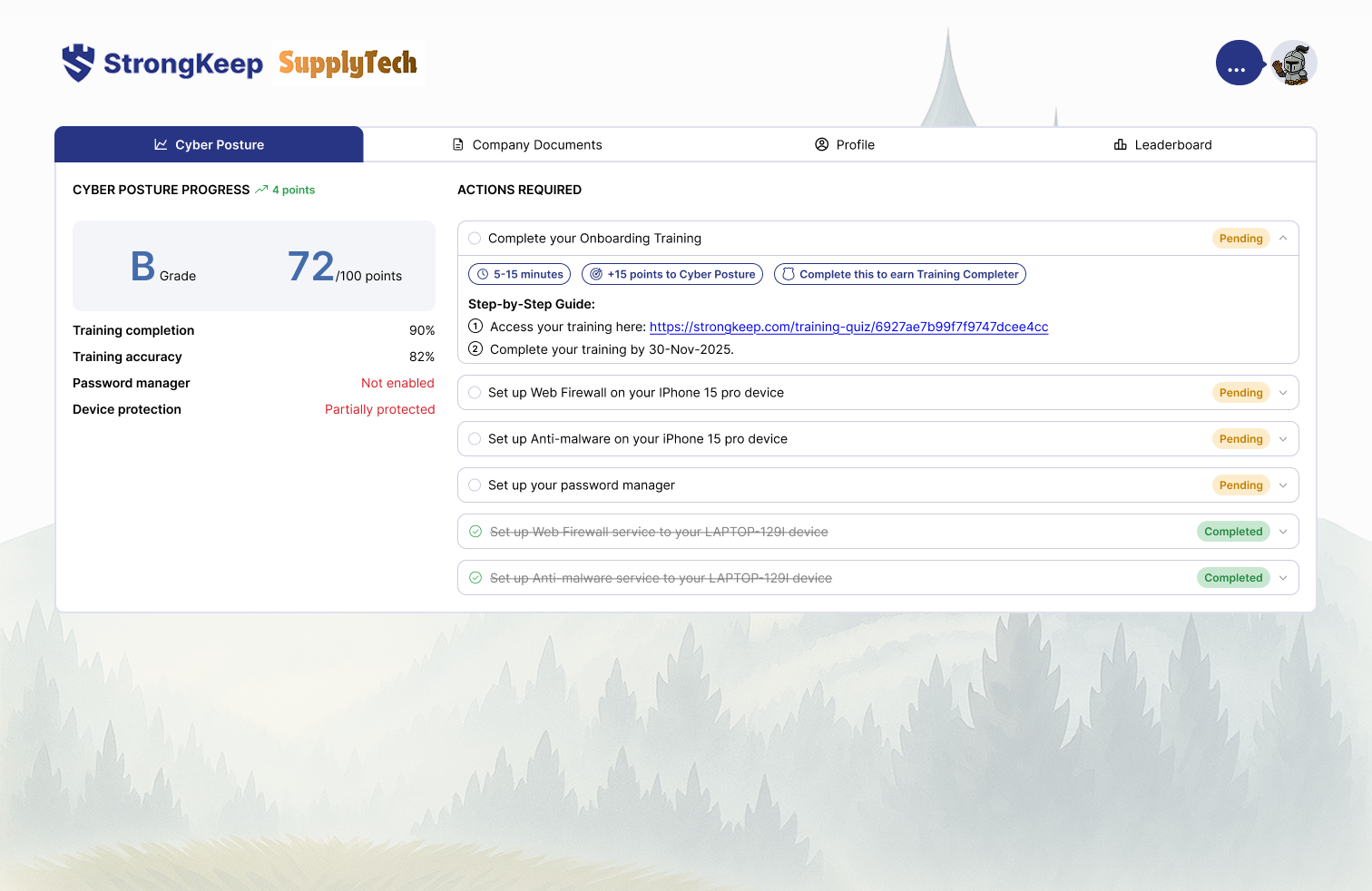
Task: Mark Set up Web Firewall iPhone circle
Action: 475,393
